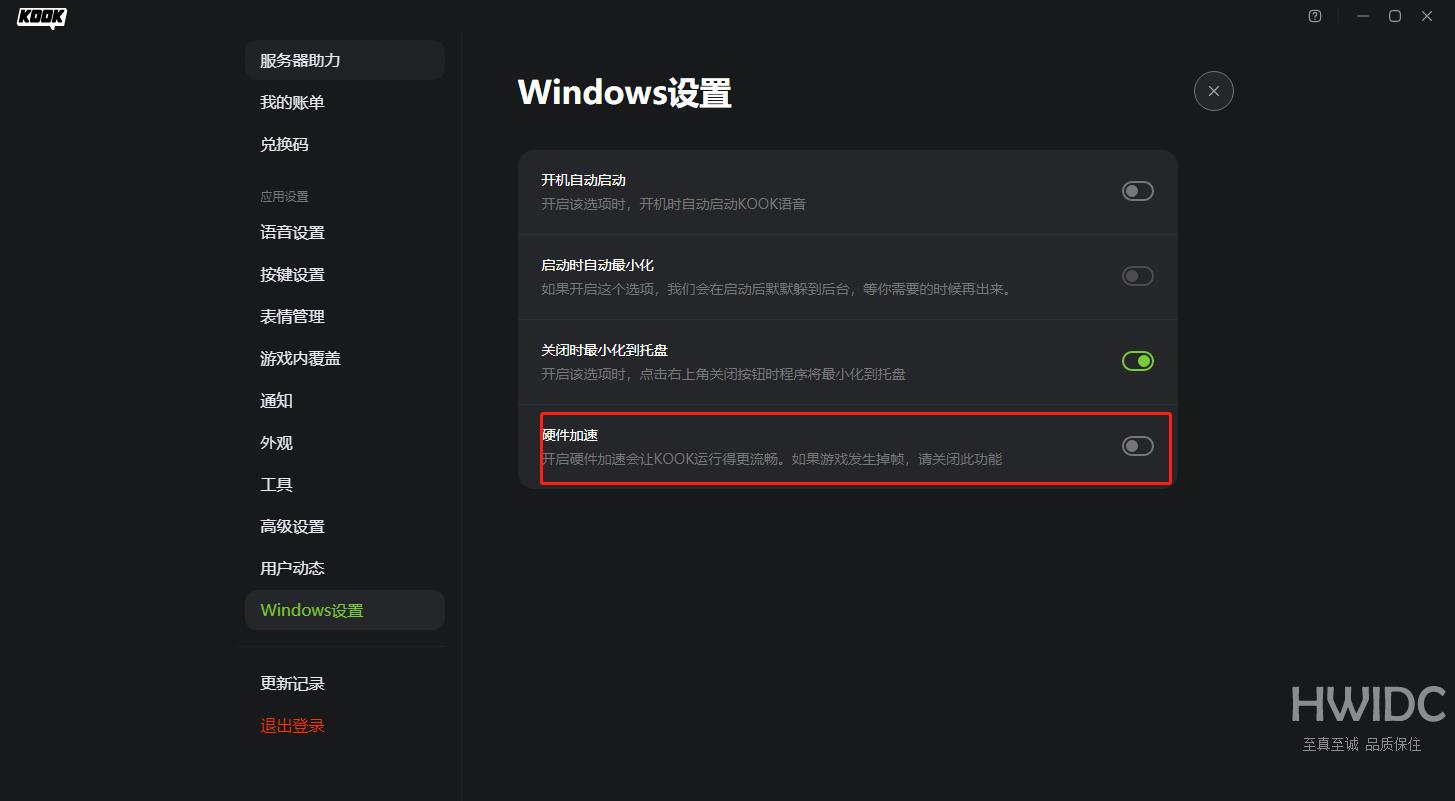The height and width of the screenshot is (801, 1455).
Task: Open 高级设置 page
Action: (x=345, y=526)
